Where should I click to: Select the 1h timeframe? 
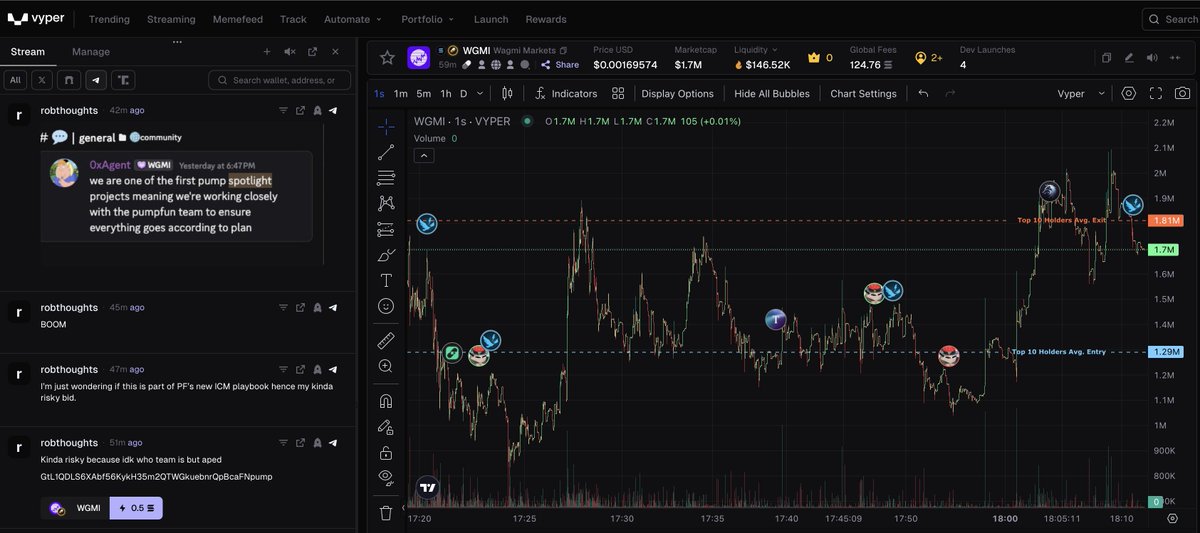click(x=446, y=93)
